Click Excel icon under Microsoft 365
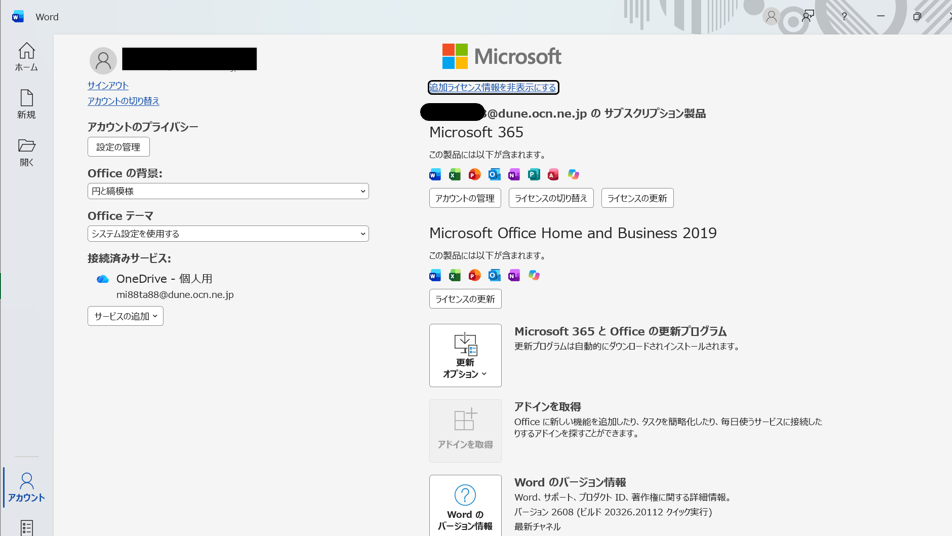Image resolution: width=952 pixels, height=536 pixels. click(455, 175)
